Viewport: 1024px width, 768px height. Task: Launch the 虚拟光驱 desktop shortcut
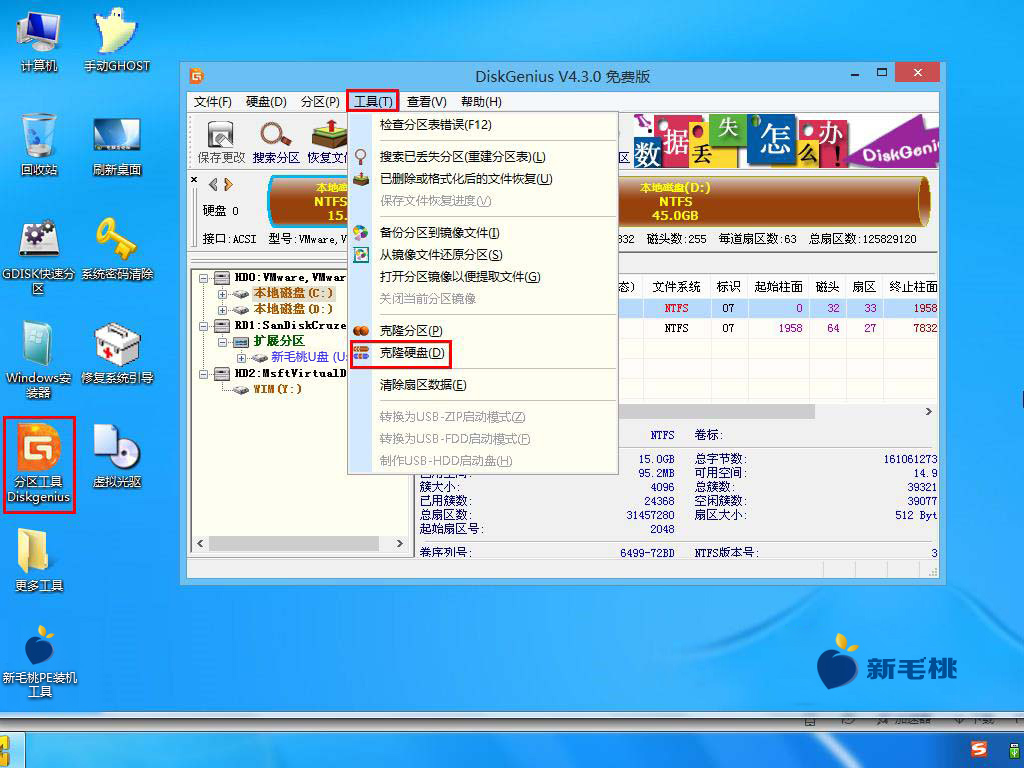point(117,456)
